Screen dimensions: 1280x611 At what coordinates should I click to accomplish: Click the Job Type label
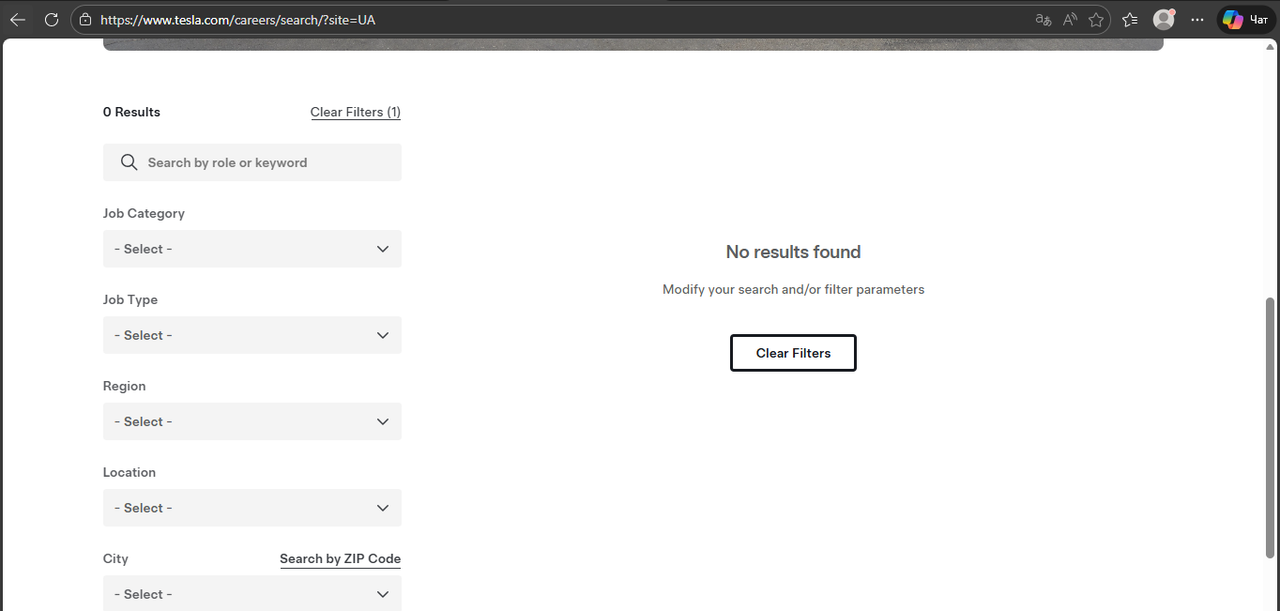pos(130,299)
